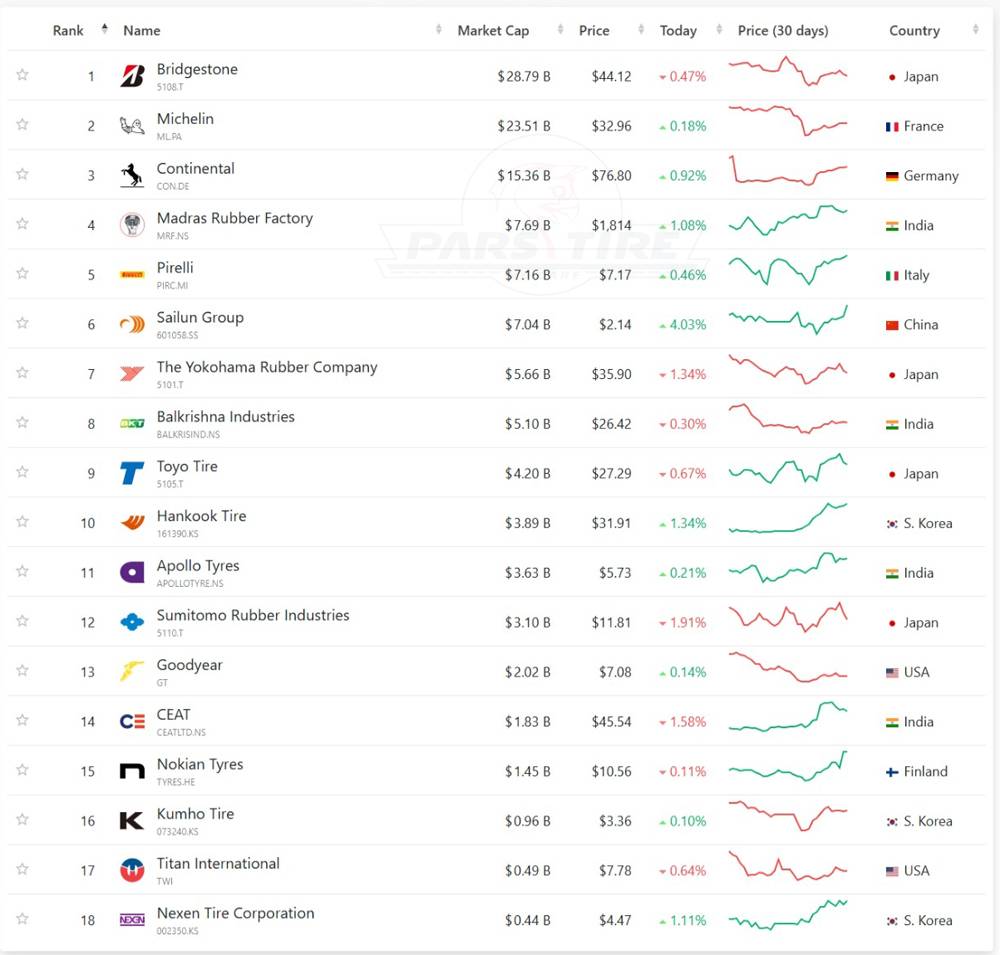Image resolution: width=1000 pixels, height=955 pixels.
Task: Click the Finland flag in Nokian row
Action: (x=892, y=772)
